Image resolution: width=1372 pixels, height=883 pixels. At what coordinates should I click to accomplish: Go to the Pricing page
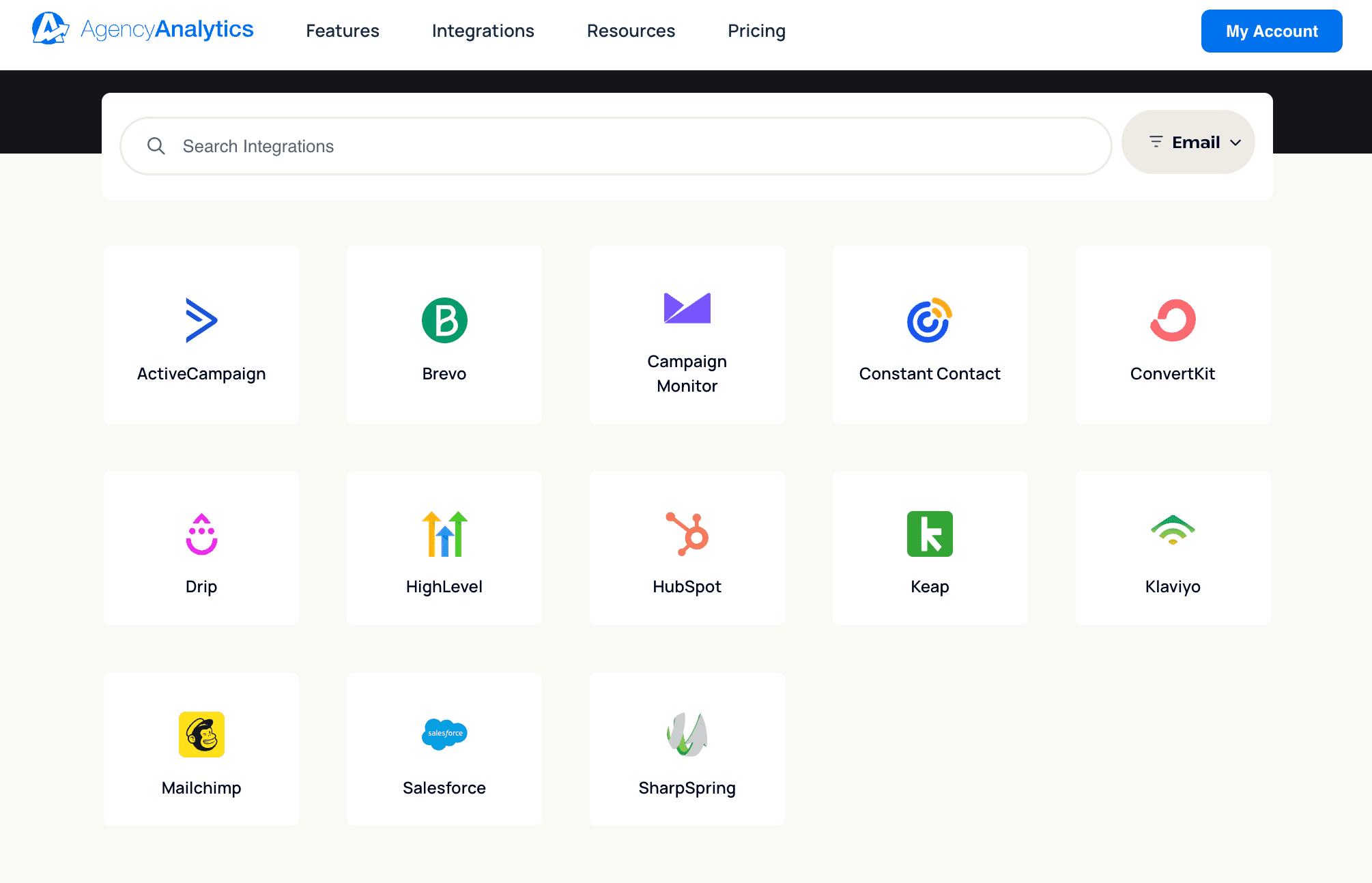(756, 31)
